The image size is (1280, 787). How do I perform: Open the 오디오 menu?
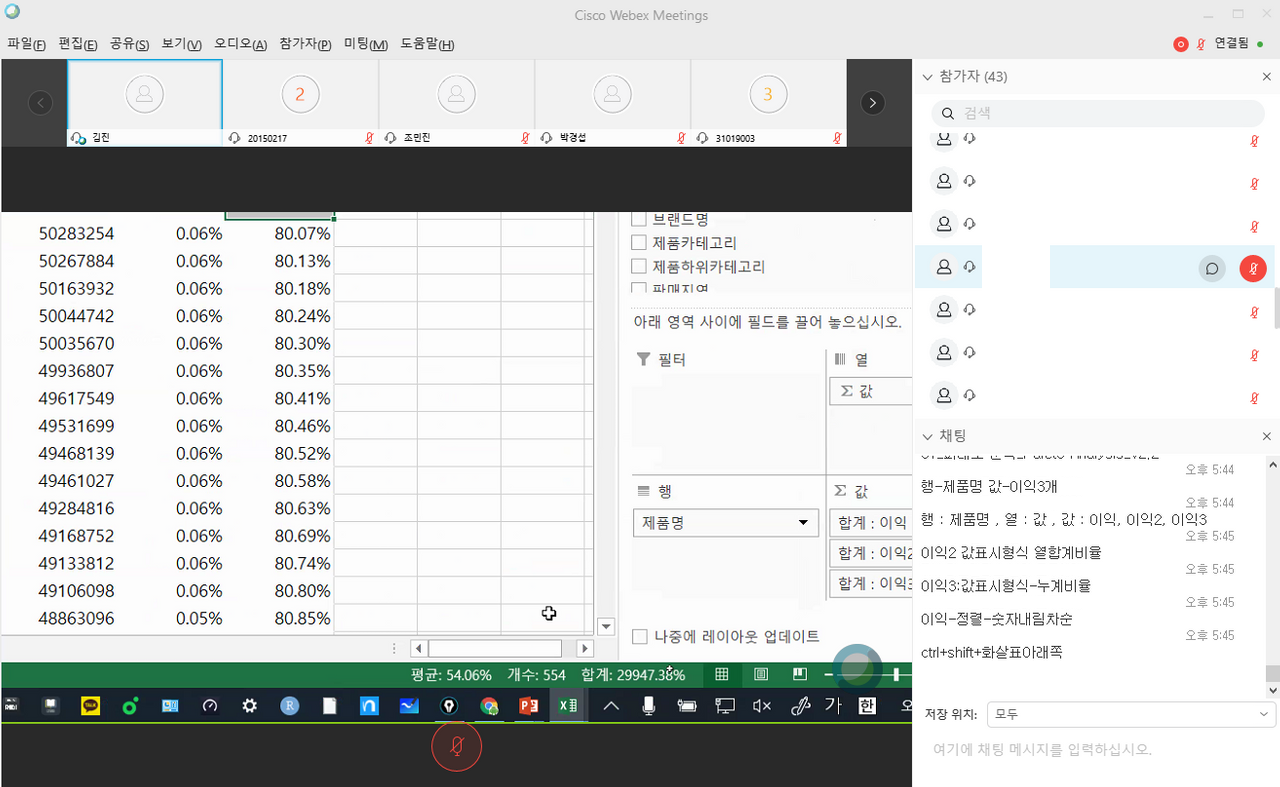pos(240,44)
